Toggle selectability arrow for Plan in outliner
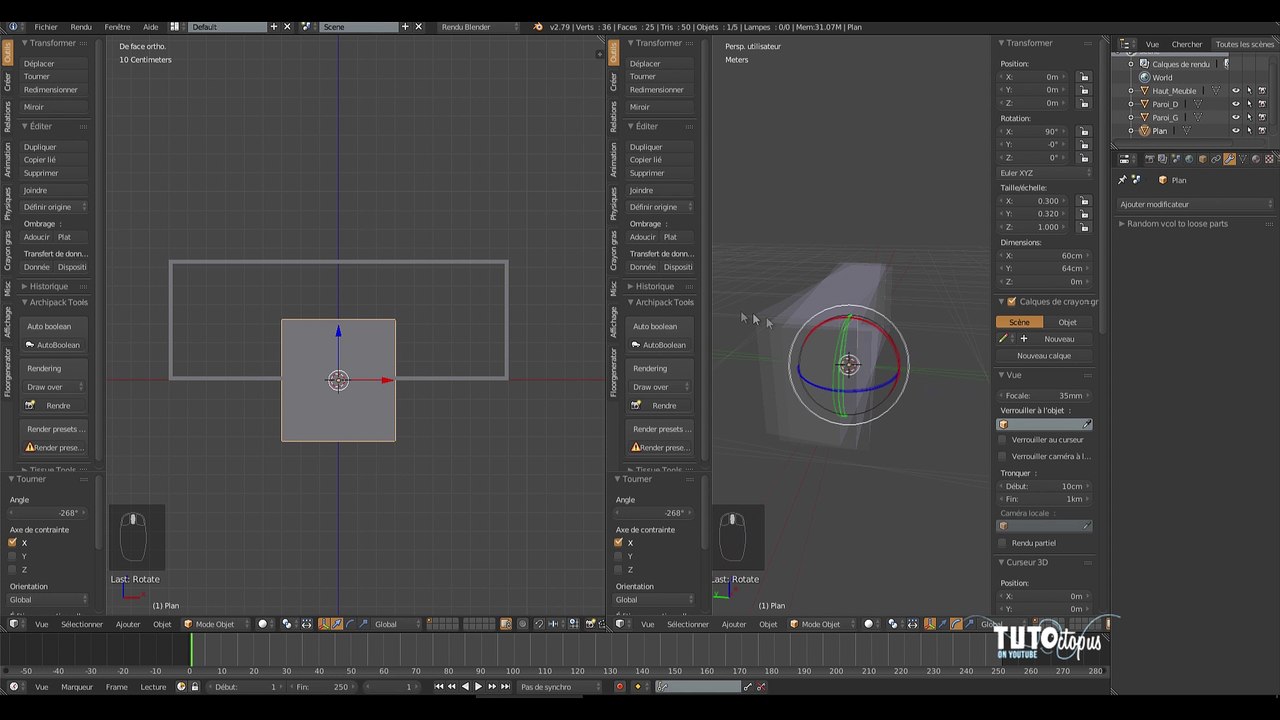 tap(1249, 131)
